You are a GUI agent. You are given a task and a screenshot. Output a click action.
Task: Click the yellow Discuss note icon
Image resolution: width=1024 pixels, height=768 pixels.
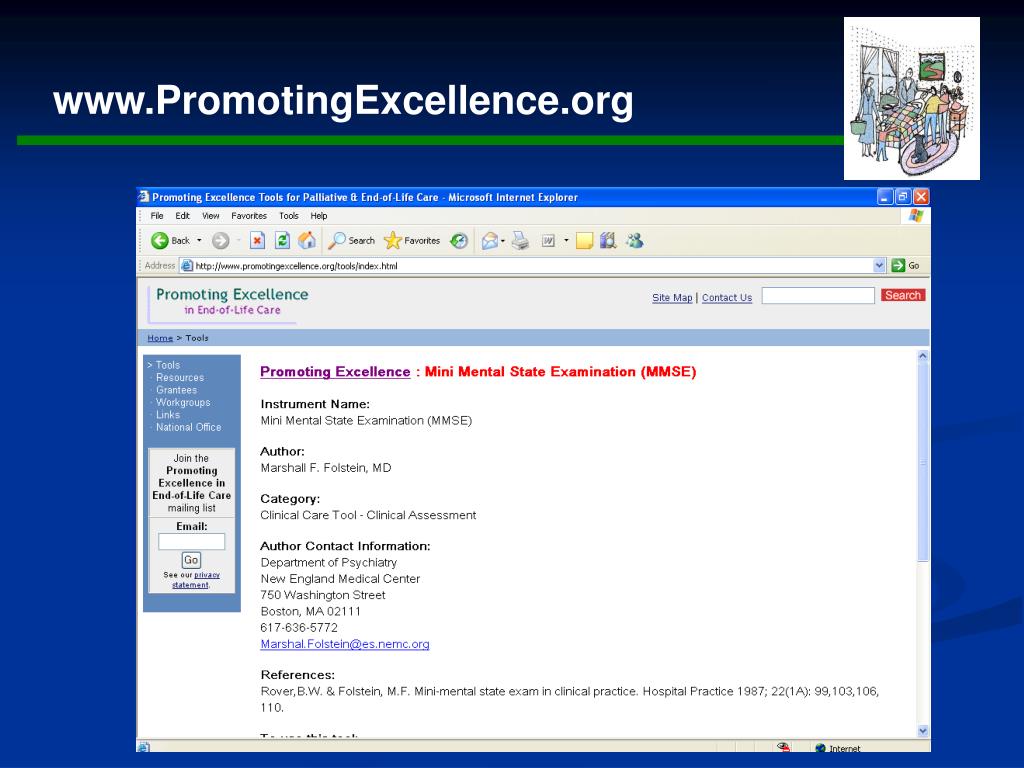(x=584, y=241)
